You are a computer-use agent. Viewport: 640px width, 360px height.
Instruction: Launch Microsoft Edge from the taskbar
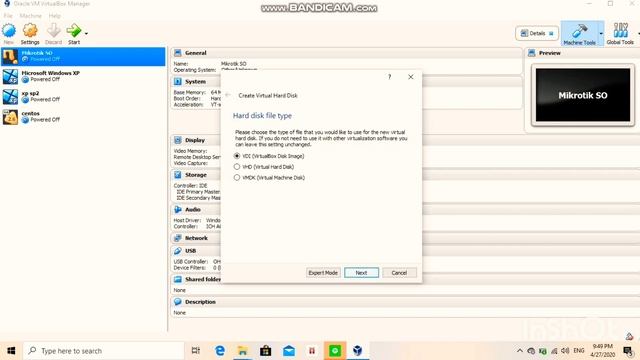pyautogui.click(x=220, y=351)
